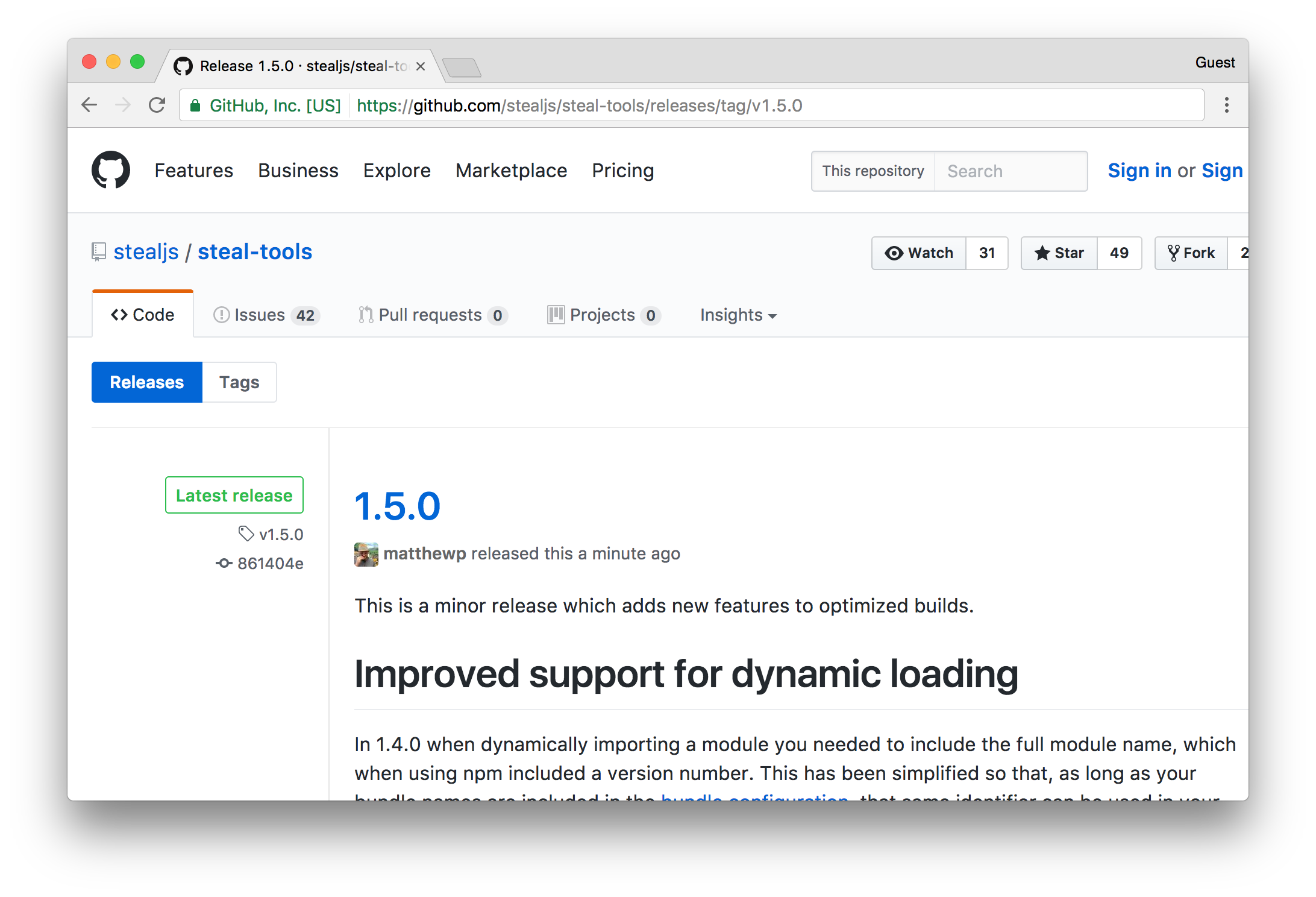This screenshot has height=897, width=1316.
Task: Open the Issues tab
Action: coord(266,315)
